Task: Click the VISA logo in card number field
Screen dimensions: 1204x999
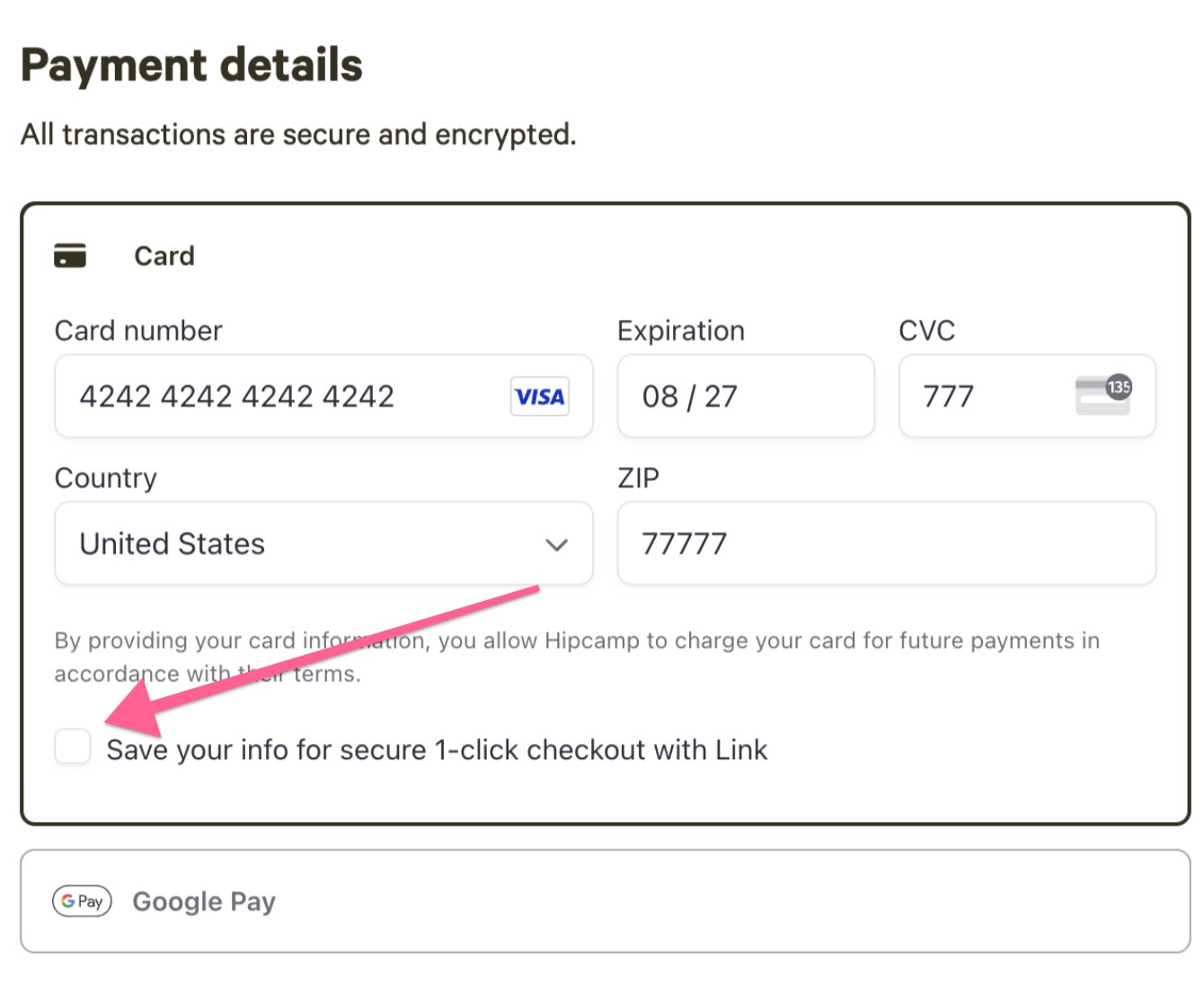Action: [540, 396]
